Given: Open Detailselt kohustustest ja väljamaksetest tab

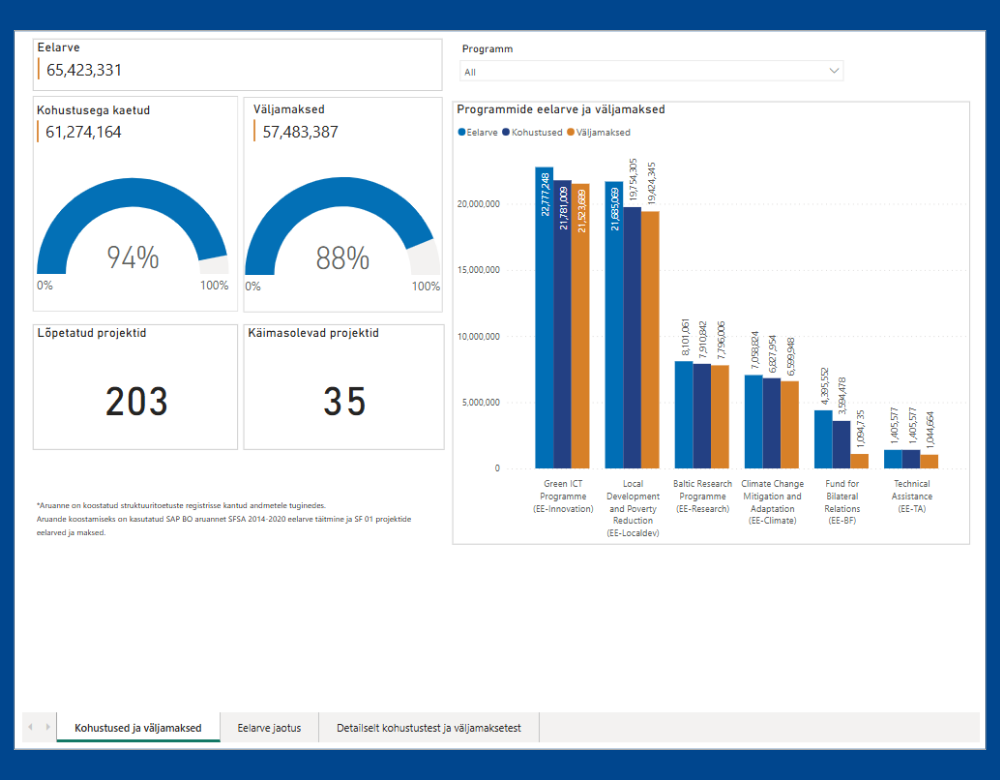Looking at the screenshot, I should tap(429, 728).
